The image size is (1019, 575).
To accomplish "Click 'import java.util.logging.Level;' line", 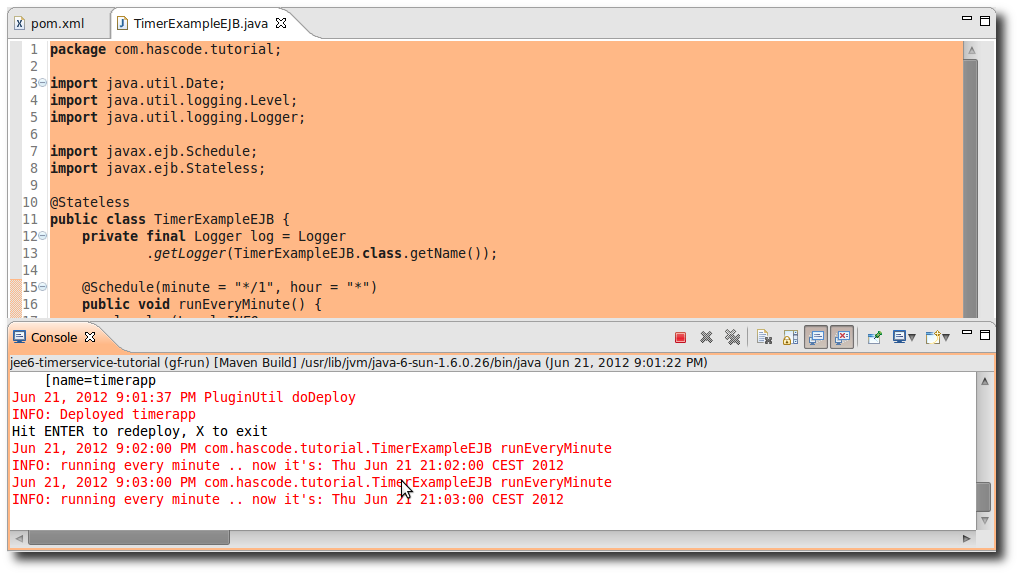I will point(174,100).
